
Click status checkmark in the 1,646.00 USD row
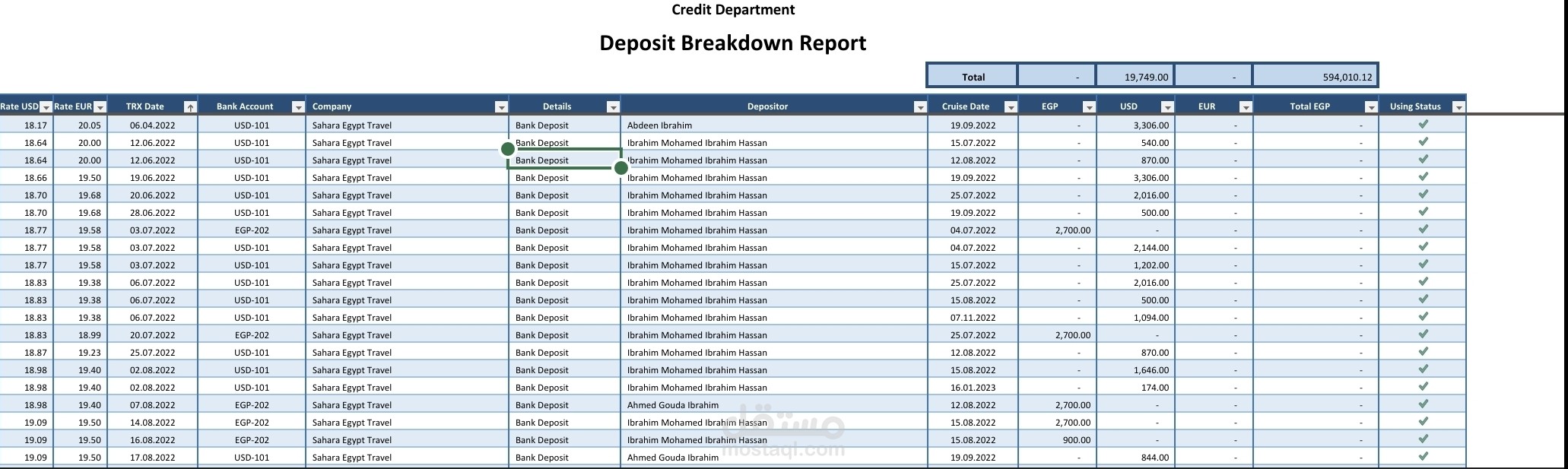1423,369
